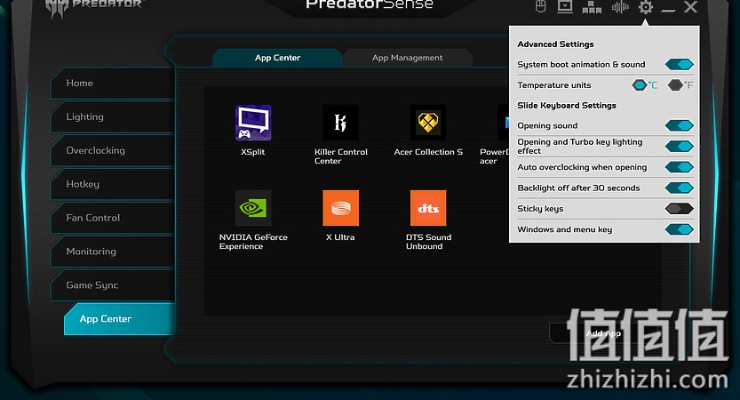
Task: Open the Overclocking sidebar page
Action: point(95,151)
